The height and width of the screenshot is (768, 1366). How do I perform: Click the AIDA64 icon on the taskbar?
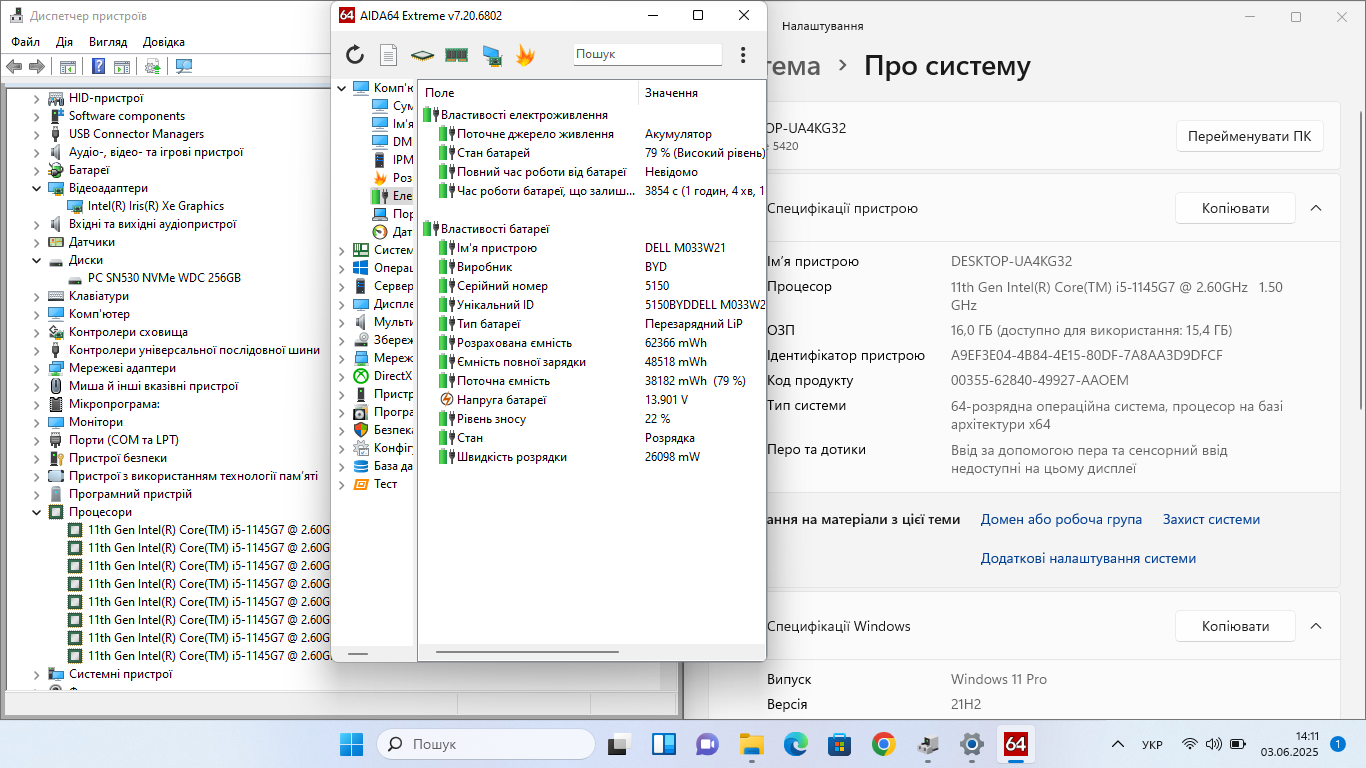point(1015,744)
